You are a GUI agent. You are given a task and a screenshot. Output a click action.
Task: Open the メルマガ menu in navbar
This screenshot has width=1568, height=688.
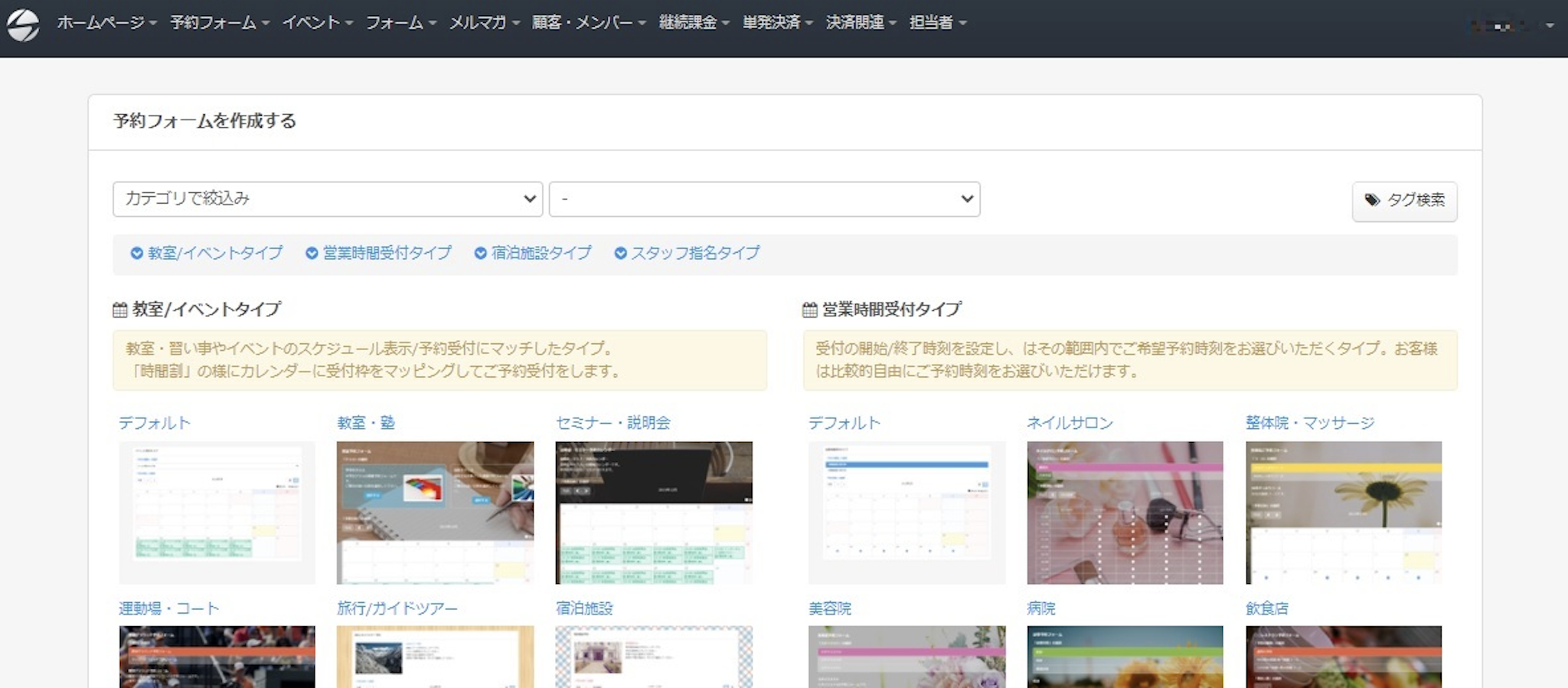484,23
